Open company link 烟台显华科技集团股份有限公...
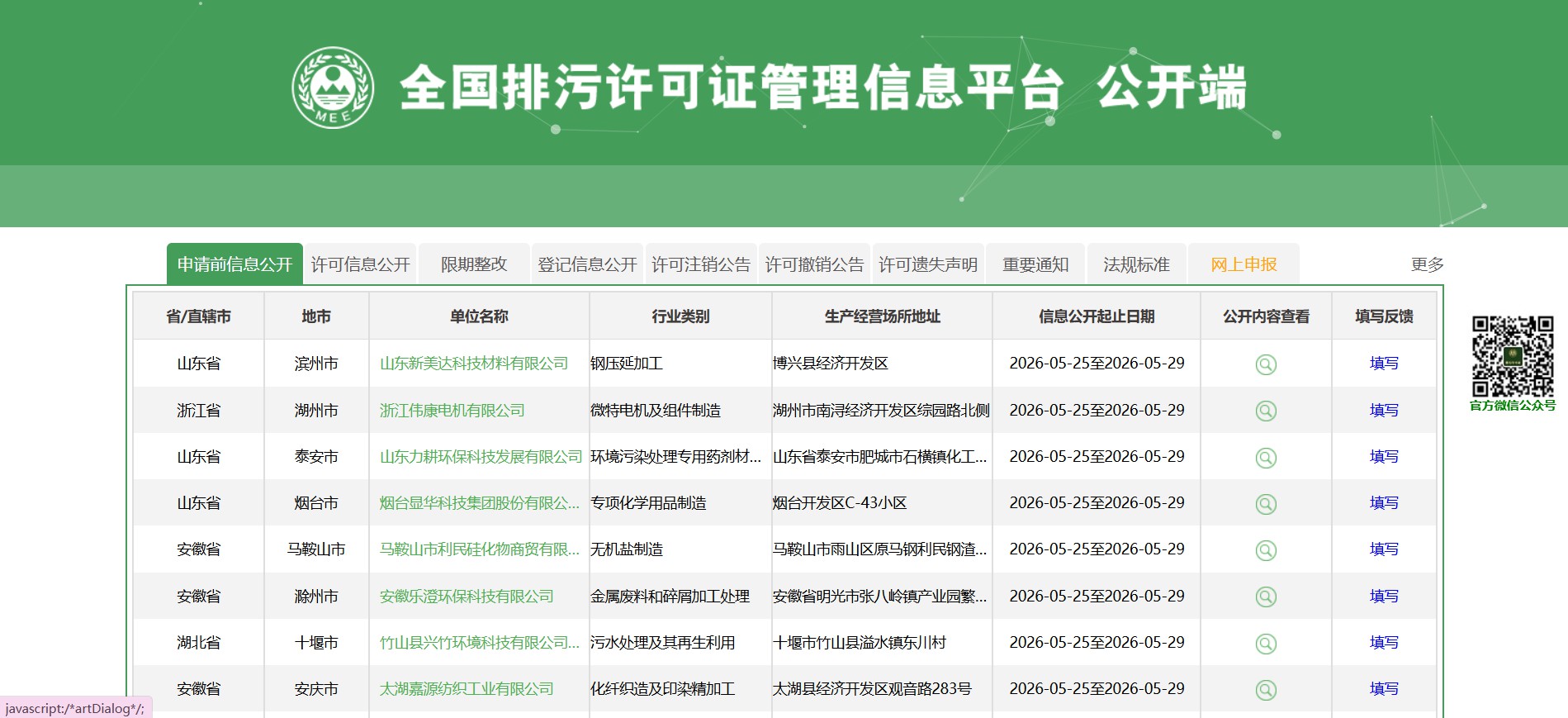The width and height of the screenshot is (1568, 718). click(480, 503)
